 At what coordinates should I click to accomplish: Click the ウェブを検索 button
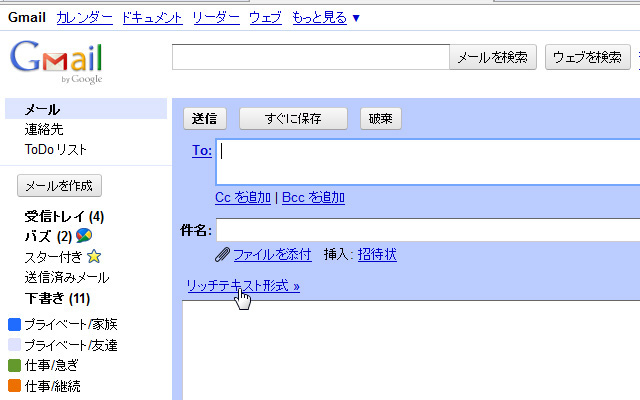tap(588, 57)
